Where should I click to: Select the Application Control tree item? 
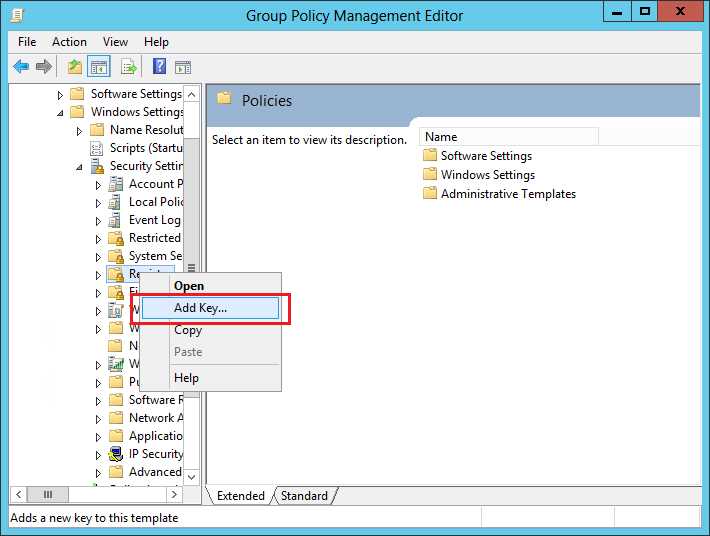tap(156, 436)
